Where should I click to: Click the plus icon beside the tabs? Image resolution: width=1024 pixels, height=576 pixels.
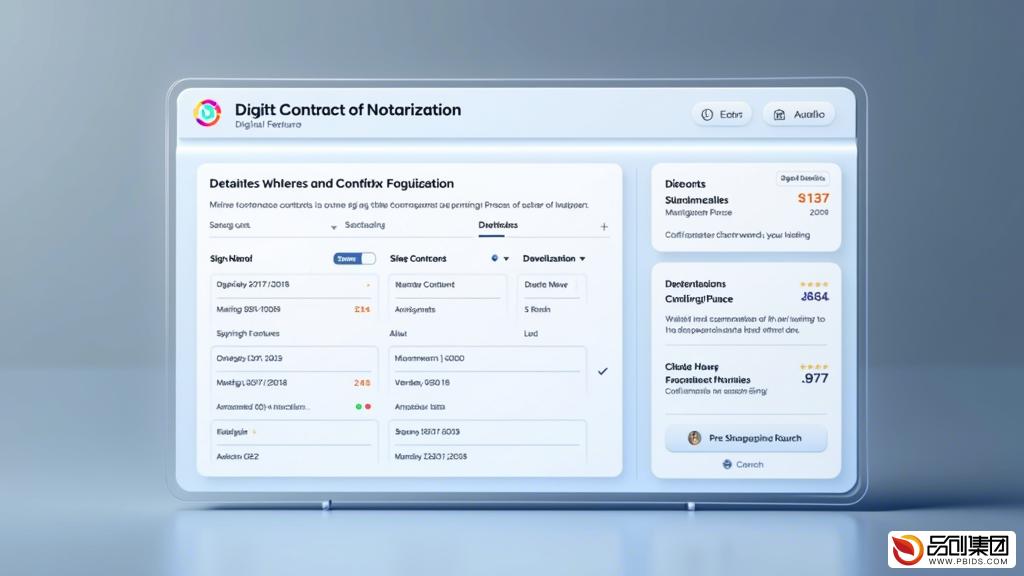coord(604,227)
